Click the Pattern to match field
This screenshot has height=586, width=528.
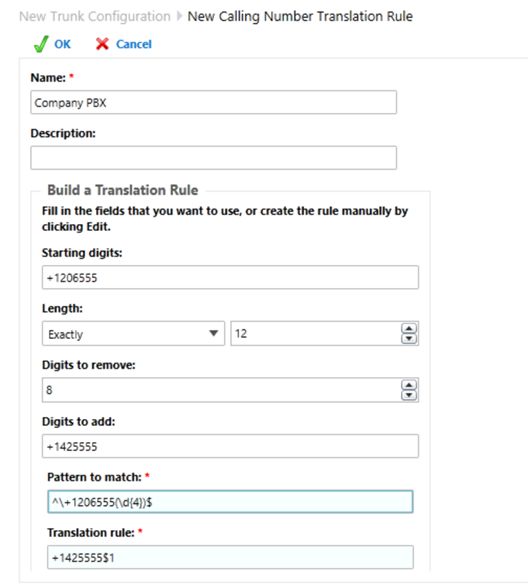[x=230, y=502]
